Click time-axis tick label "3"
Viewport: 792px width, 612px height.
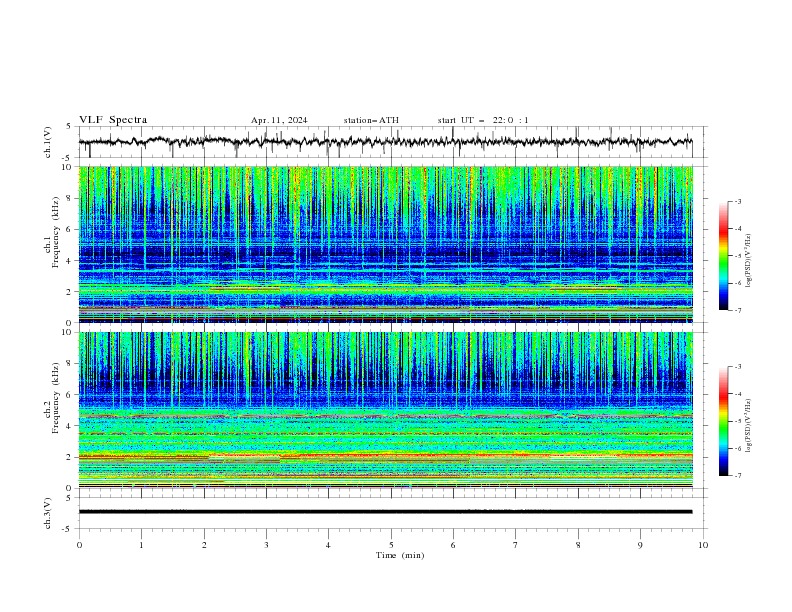click(x=266, y=545)
